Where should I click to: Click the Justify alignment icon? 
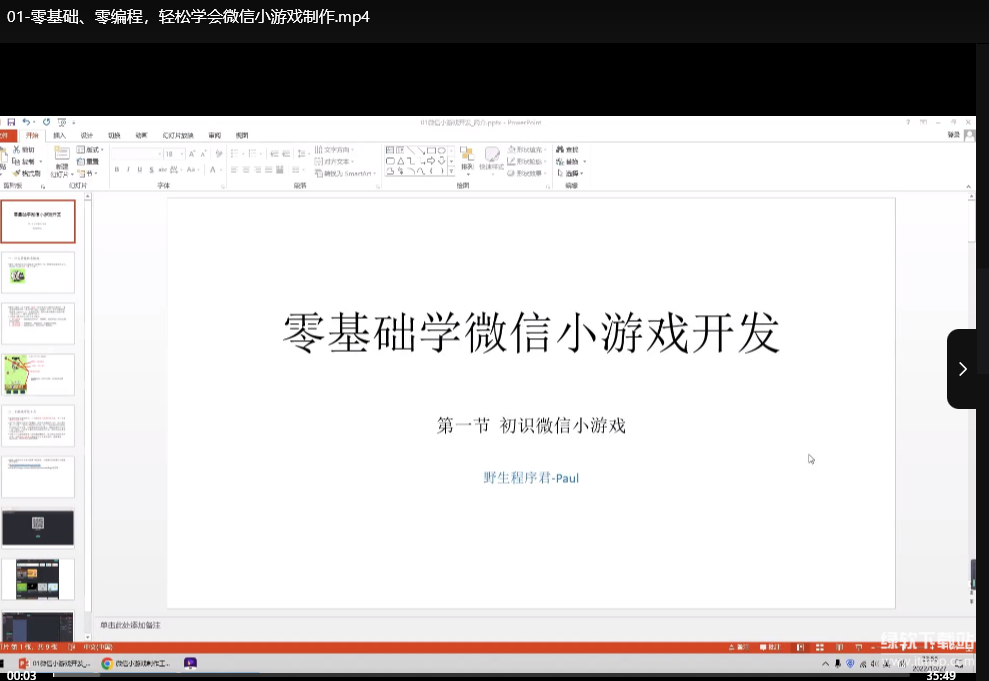point(269,170)
